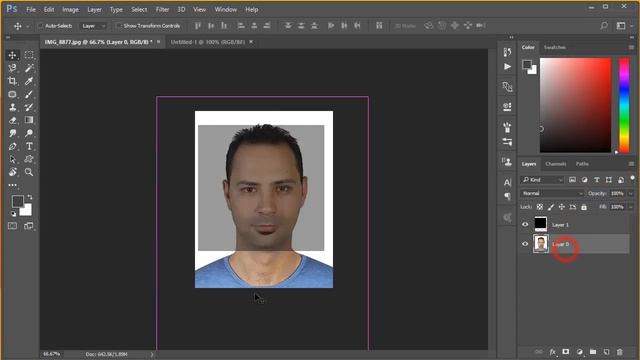
Task: Create a new group folder
Action: click(x=593, y=352)
